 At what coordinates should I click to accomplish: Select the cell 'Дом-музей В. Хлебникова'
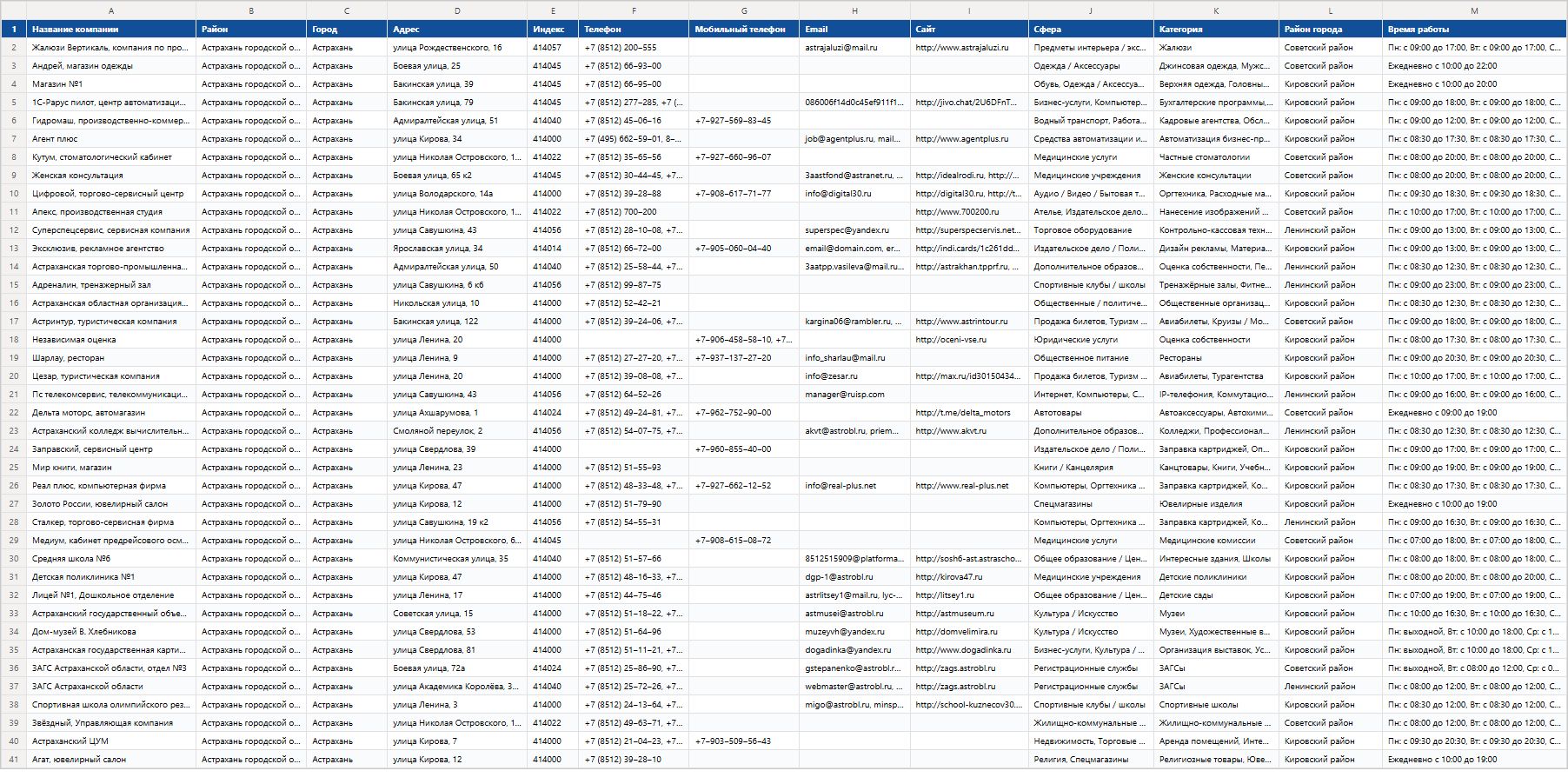coord(111,632)
